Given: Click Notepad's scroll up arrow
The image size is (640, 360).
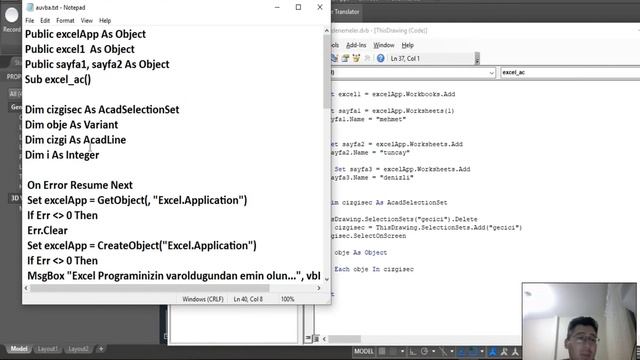Looking at the screenshot, I should 327,30.
